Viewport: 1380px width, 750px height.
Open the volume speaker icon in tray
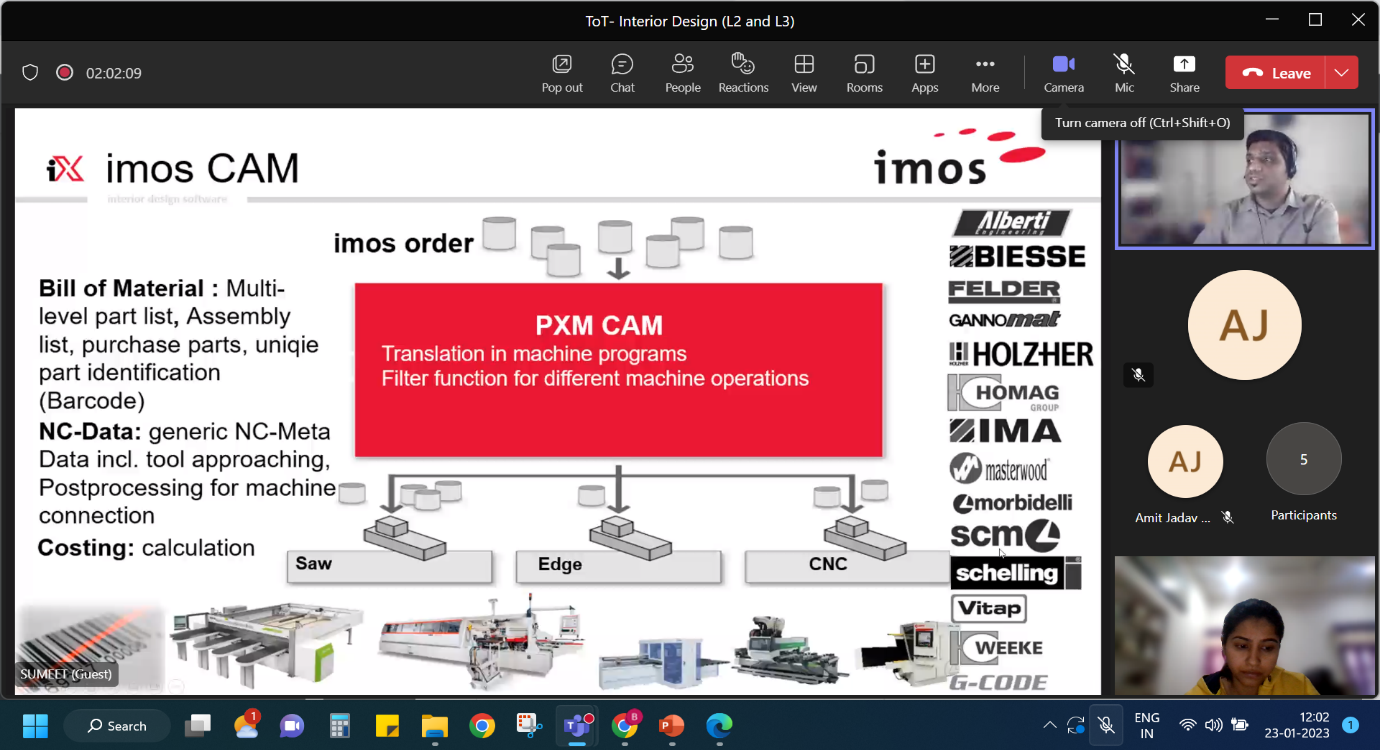click(x=1213, y=725)
